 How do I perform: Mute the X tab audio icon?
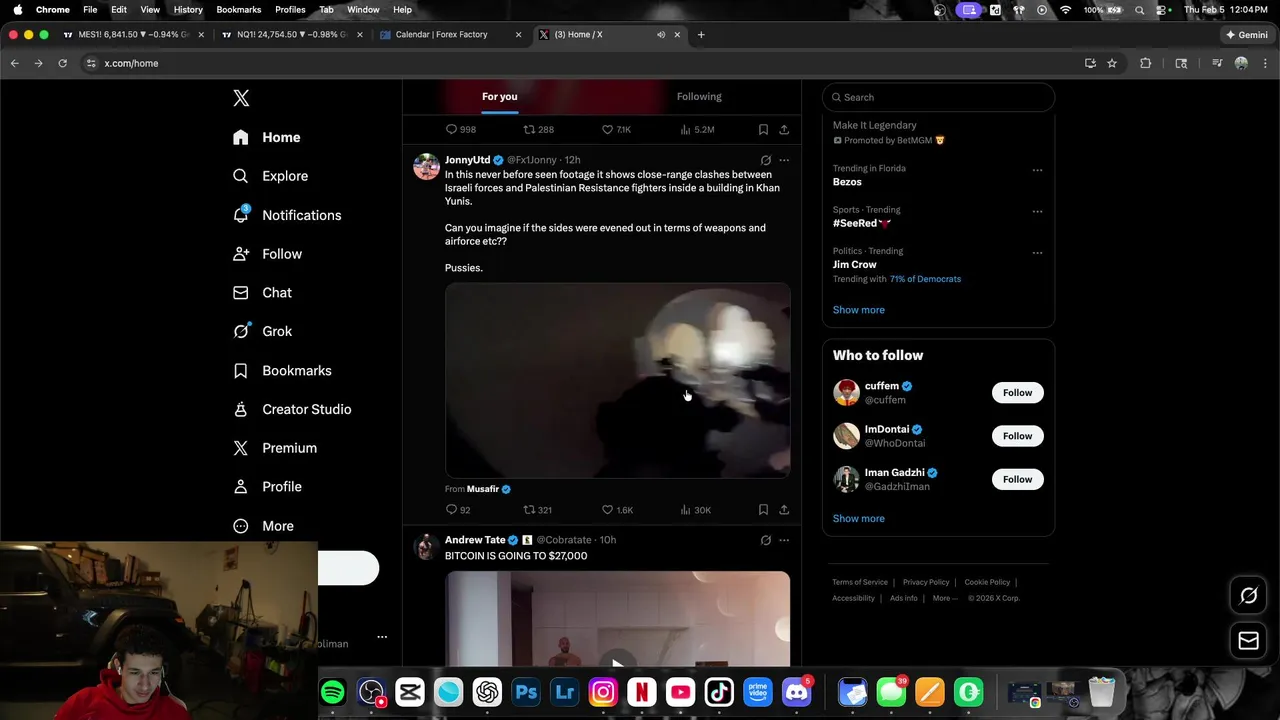661,35
